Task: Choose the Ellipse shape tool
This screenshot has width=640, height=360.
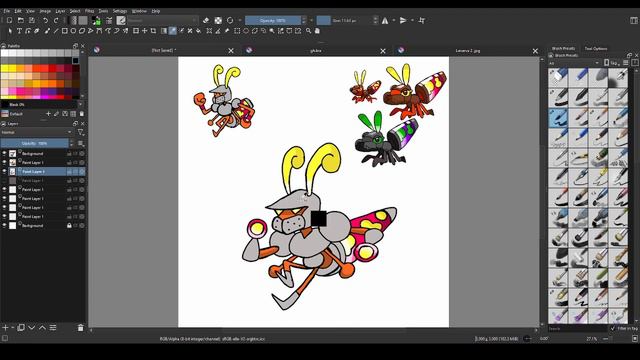Action: tap(73, 31)
